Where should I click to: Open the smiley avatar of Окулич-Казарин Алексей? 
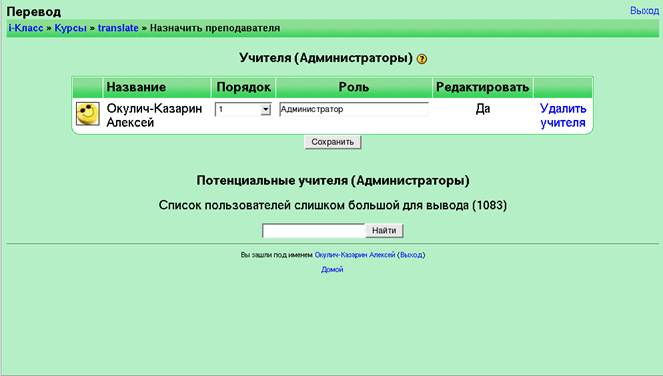[88, 114]
